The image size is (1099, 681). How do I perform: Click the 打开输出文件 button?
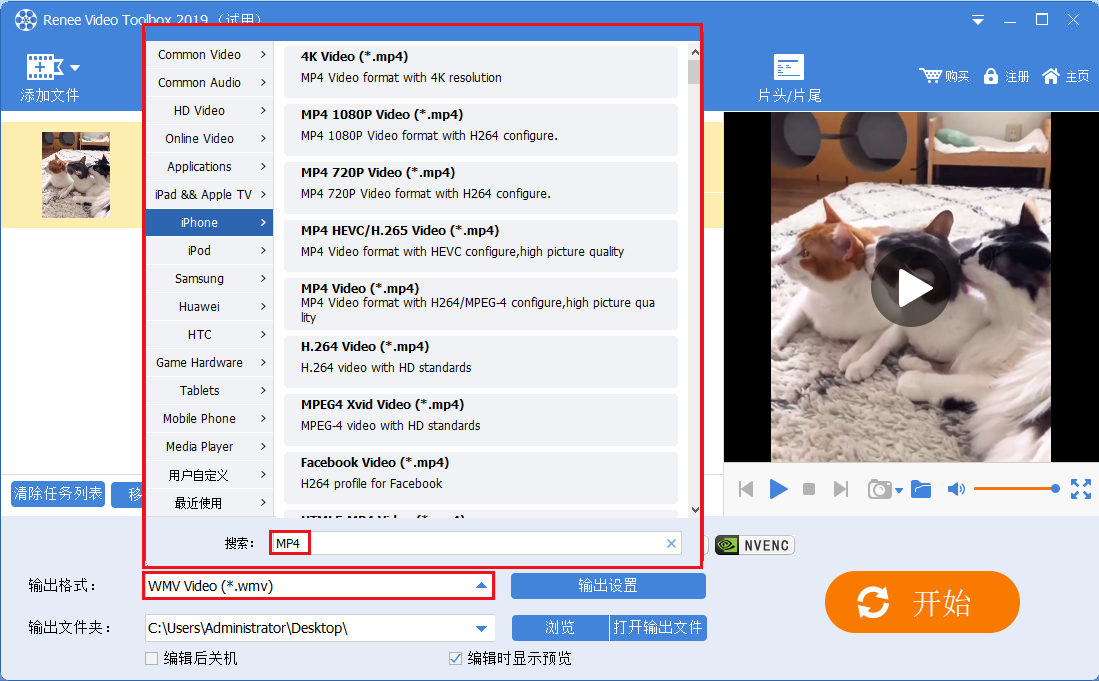pos(657,628)
